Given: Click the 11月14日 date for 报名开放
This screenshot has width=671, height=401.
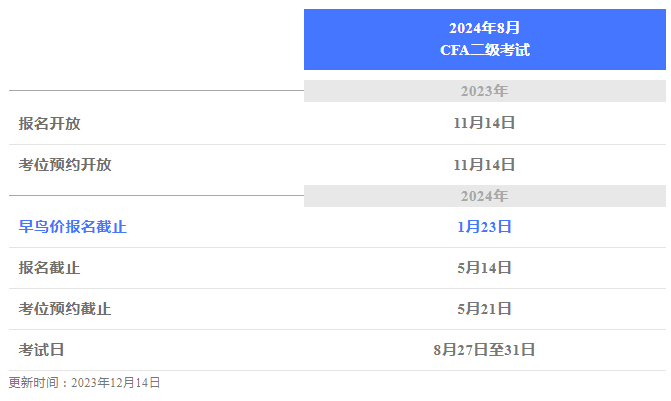Looking at the screenshot, I should (484, 123).
